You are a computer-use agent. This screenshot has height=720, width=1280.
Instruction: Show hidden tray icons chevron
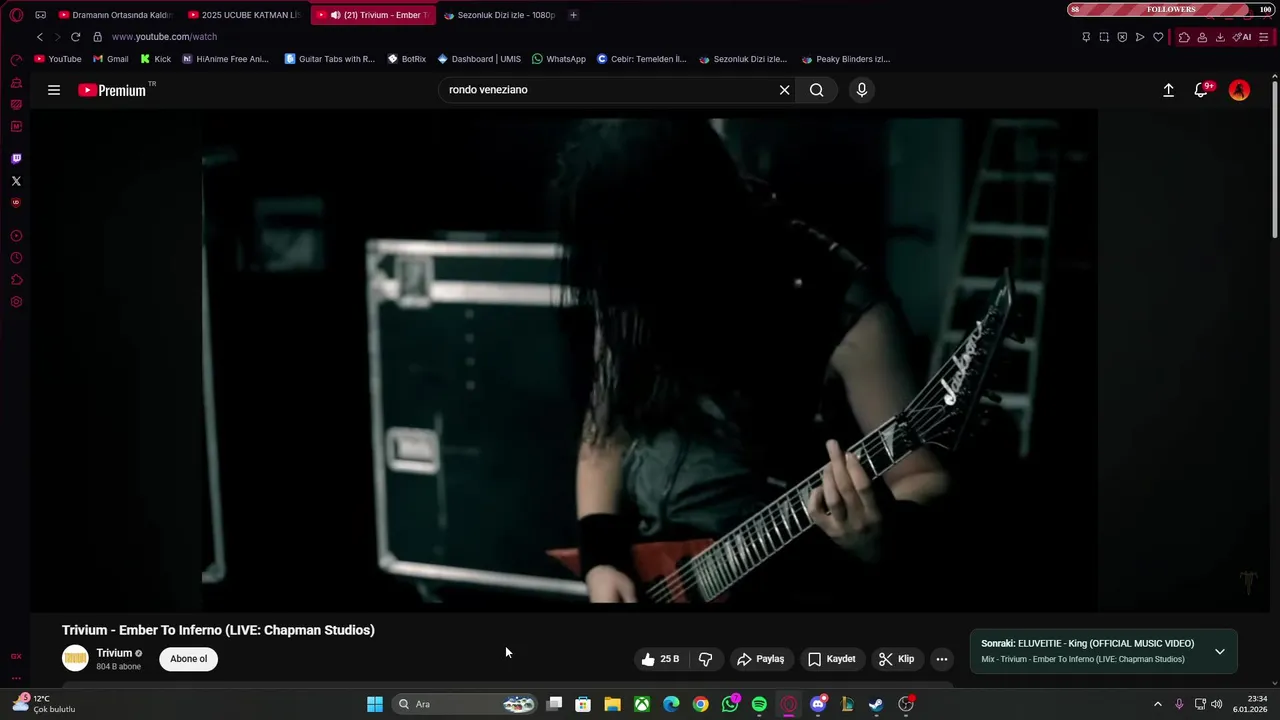click(x=1158, y=704)
